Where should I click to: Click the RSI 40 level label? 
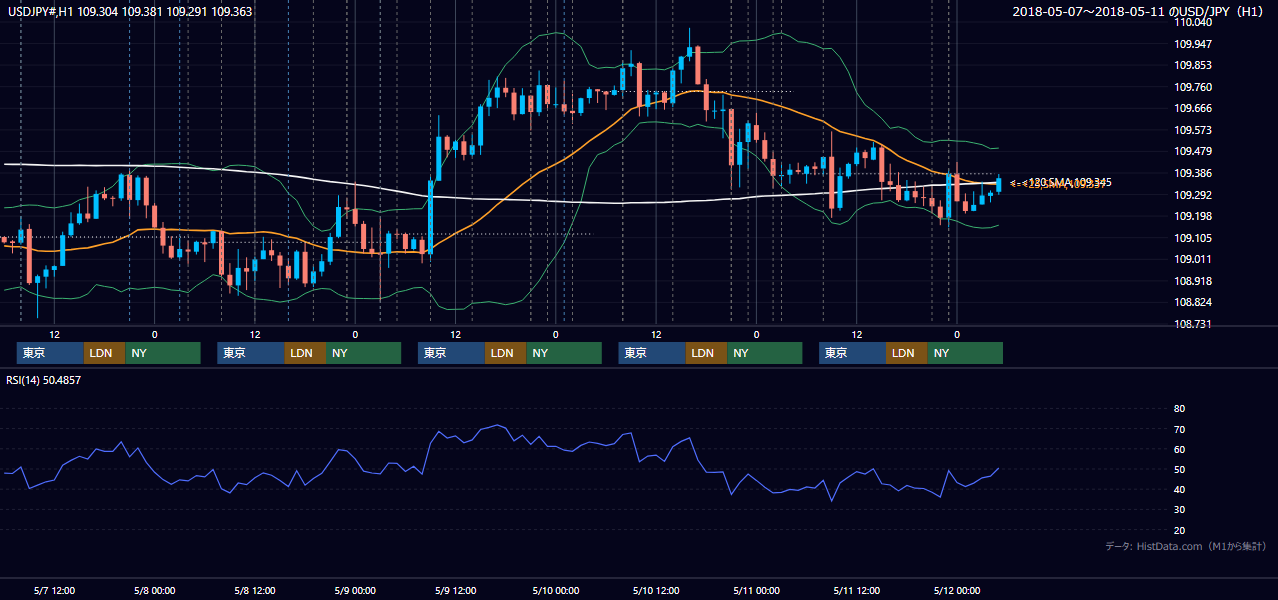pos(1179,489)
